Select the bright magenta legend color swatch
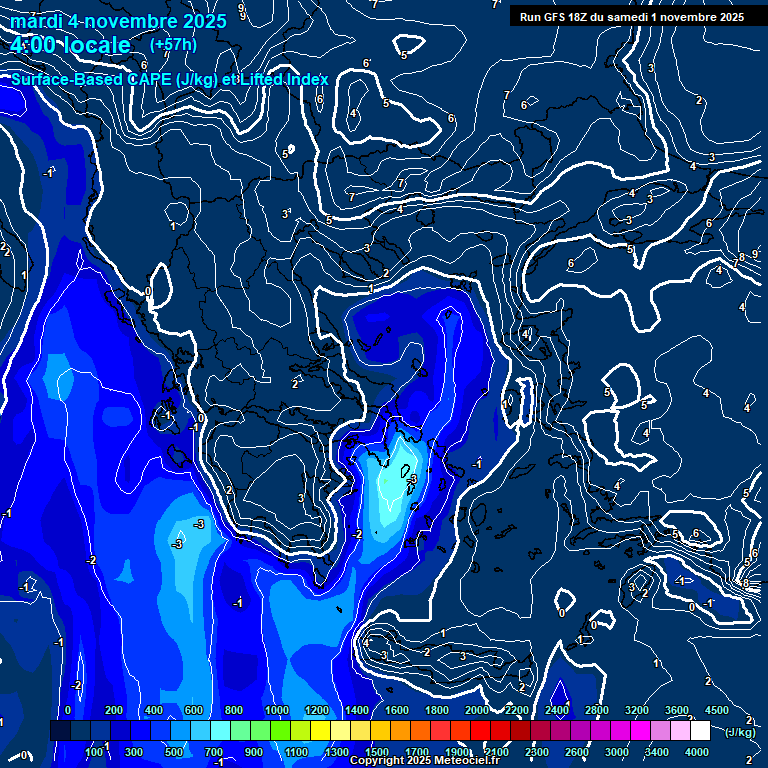The height and width of the screenshot is (768, 768). click(639, 731)
